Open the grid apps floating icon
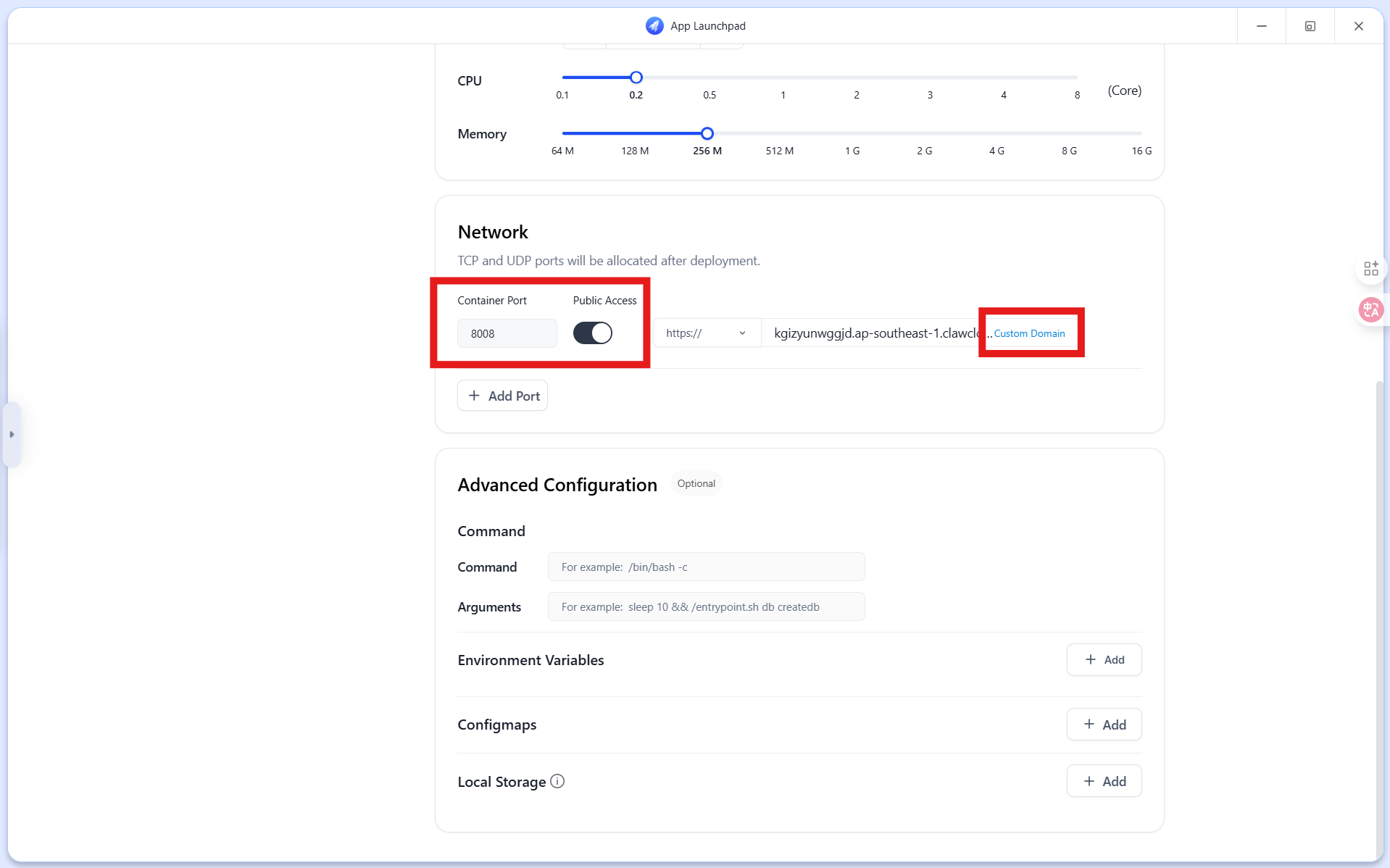 1370,269
